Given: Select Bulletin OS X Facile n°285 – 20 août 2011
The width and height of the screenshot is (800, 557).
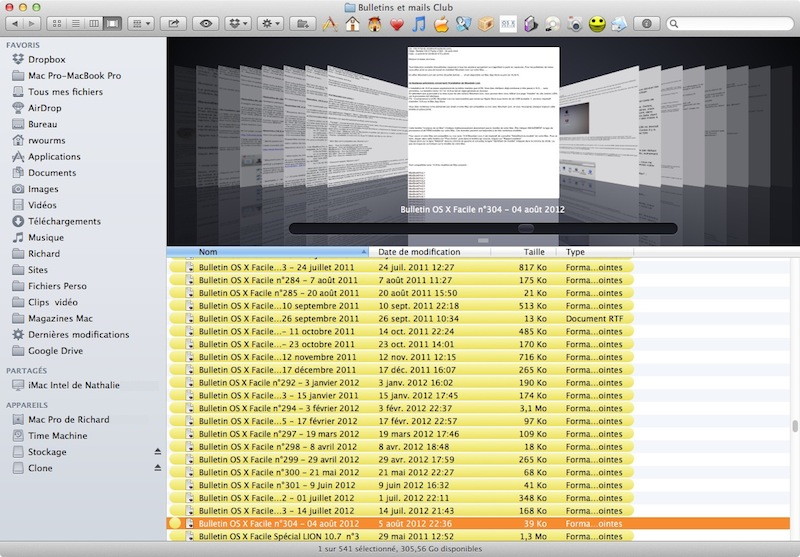Looking at the screenshot, I should click(x=401, y=293).
